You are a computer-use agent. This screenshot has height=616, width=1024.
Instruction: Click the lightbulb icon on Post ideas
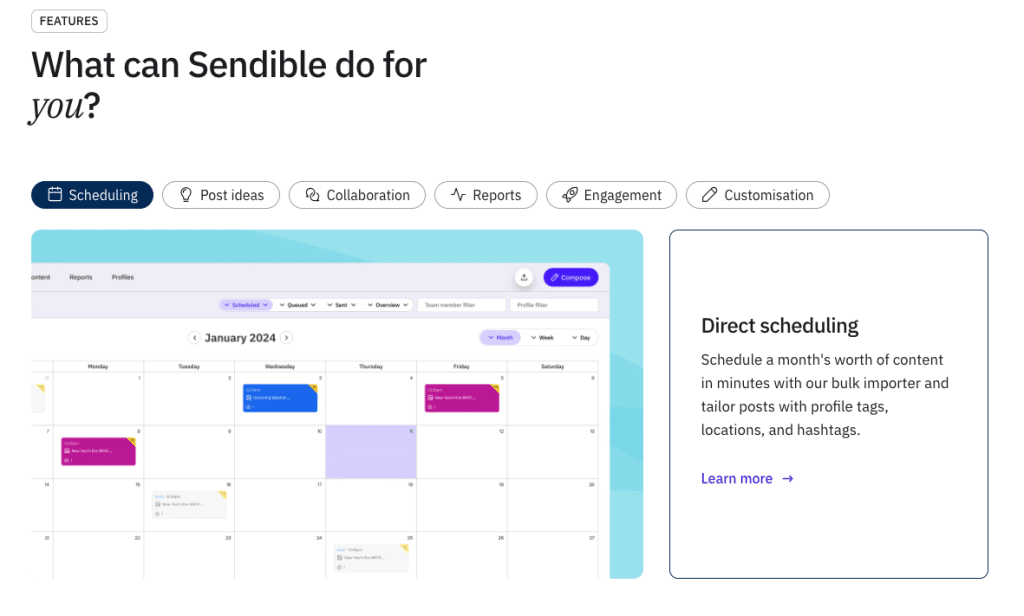(x=185, y=195)
